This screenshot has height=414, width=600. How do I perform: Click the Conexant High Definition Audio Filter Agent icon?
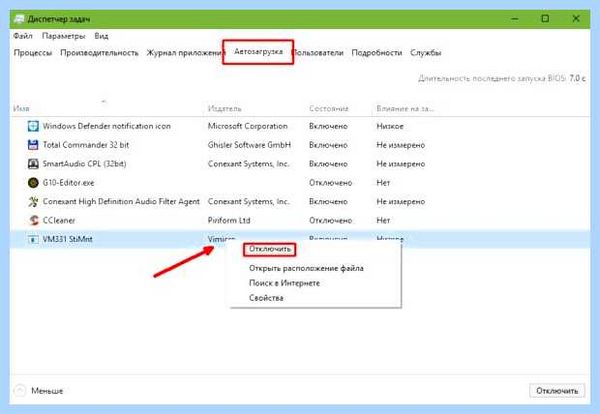pyautogui.click(x=33, y=201)
